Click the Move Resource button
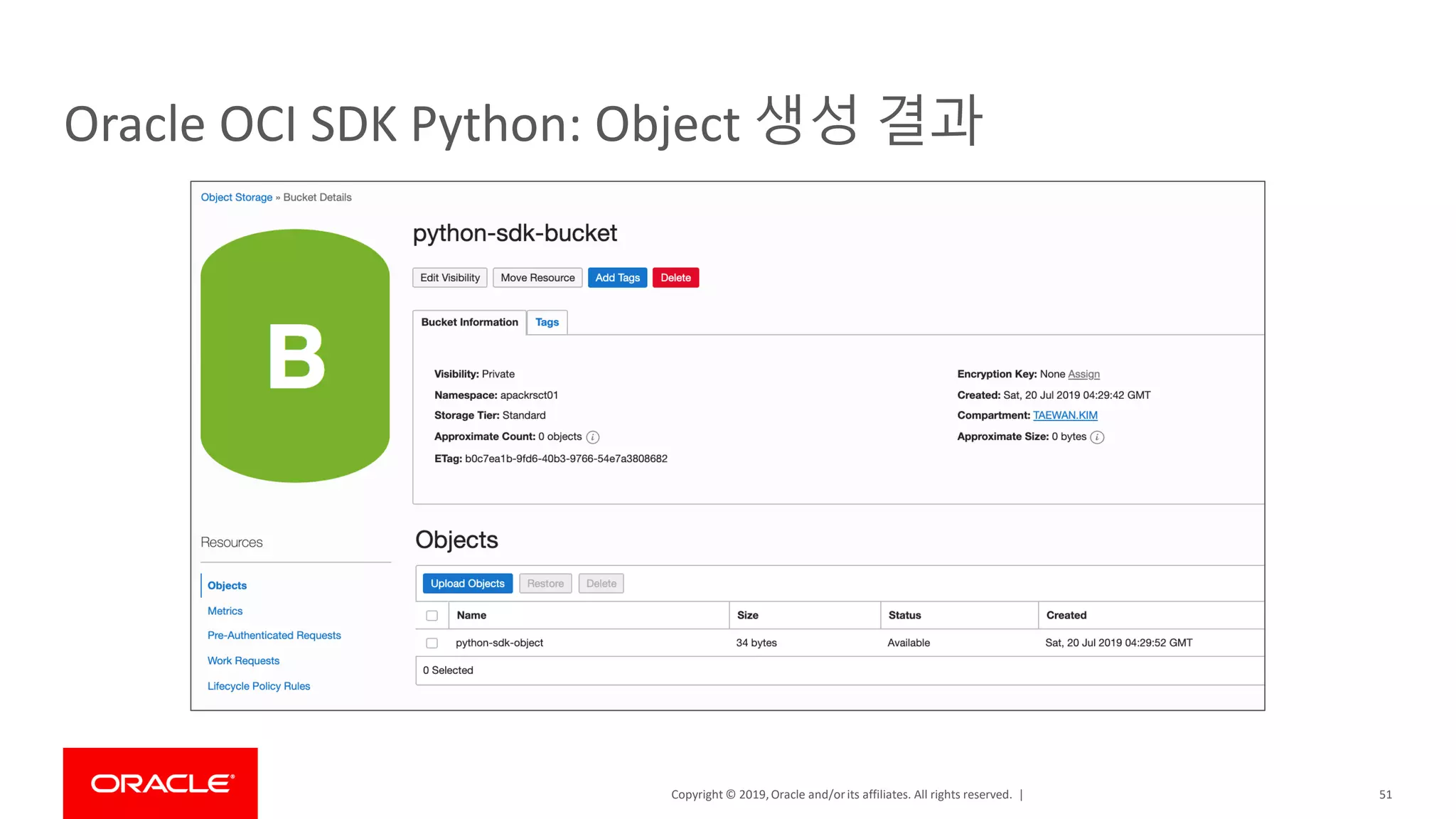1456x819 pixels. click(537, 278)
